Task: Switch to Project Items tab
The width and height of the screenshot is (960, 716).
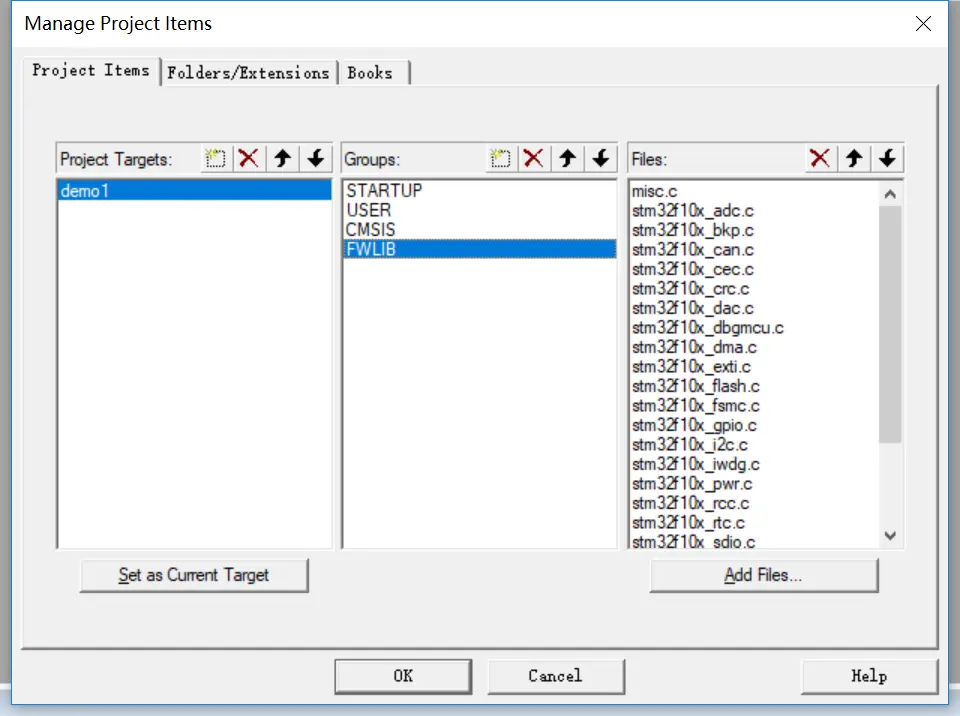Action: tap(91, 71)
